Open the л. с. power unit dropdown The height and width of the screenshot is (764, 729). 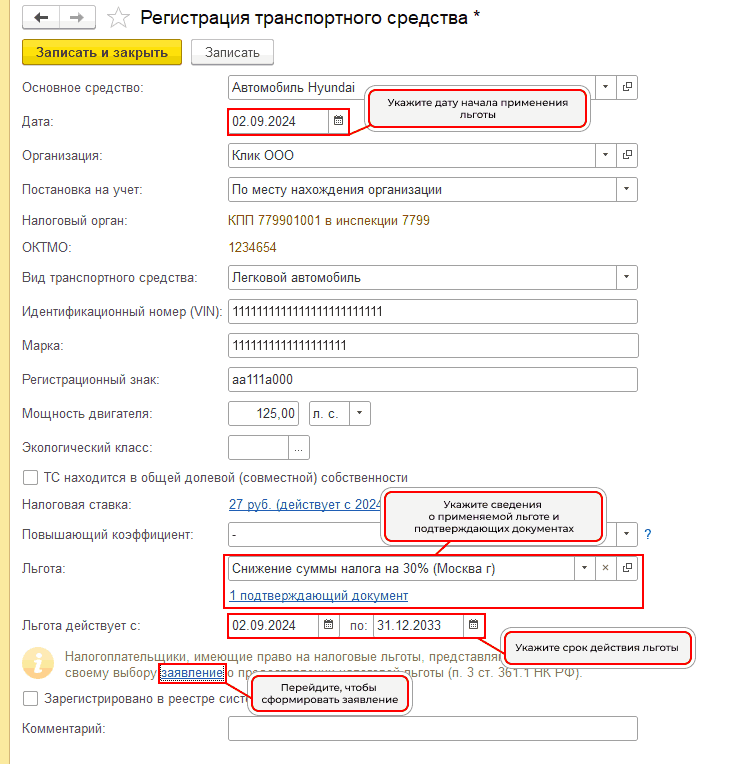pyautogui.click(x=360, y=412)
